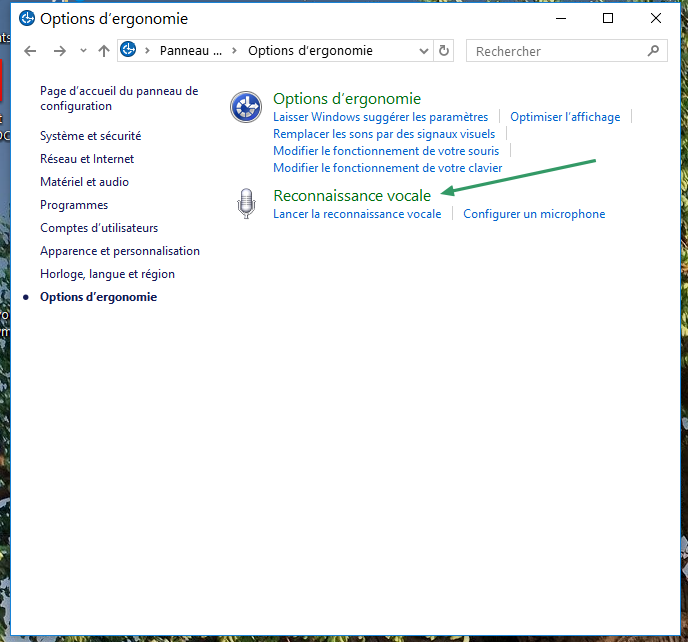Click the search magnifier icon
The image size is (688, 642).
[x=653, y=51]
